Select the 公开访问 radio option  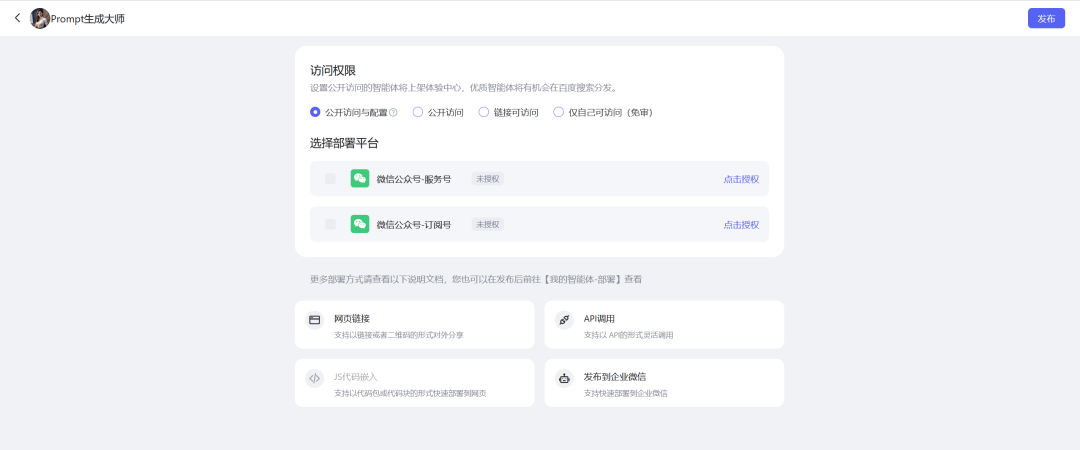pos(417,112)
